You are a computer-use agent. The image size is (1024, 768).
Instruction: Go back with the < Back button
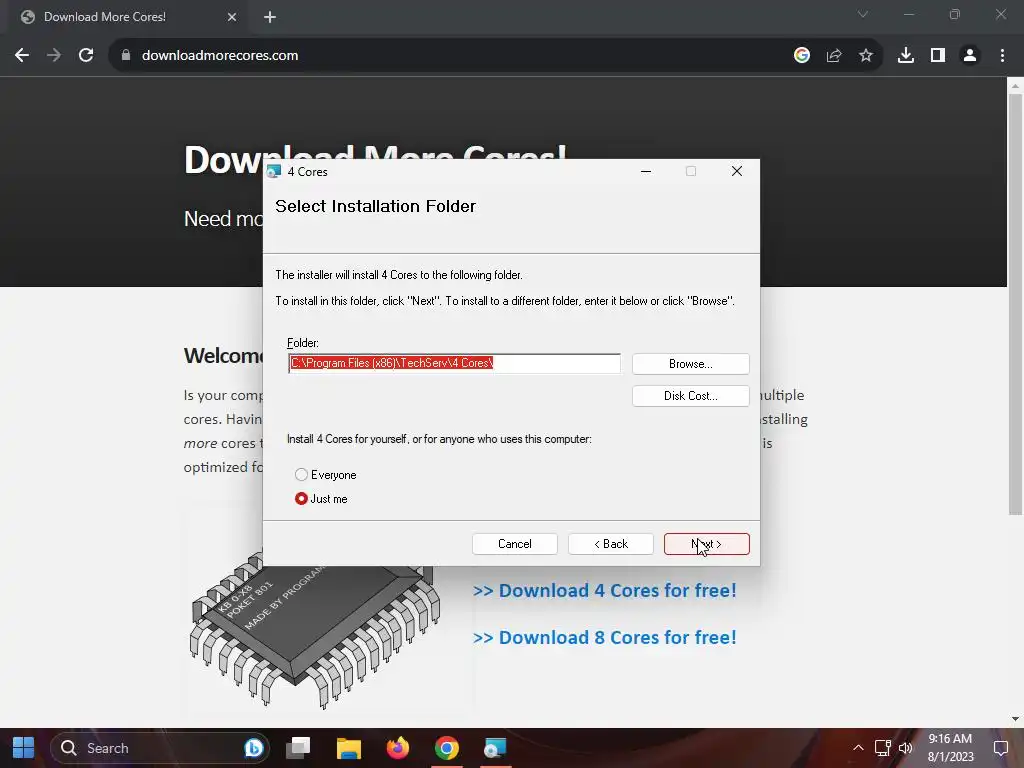pos(611,544)
